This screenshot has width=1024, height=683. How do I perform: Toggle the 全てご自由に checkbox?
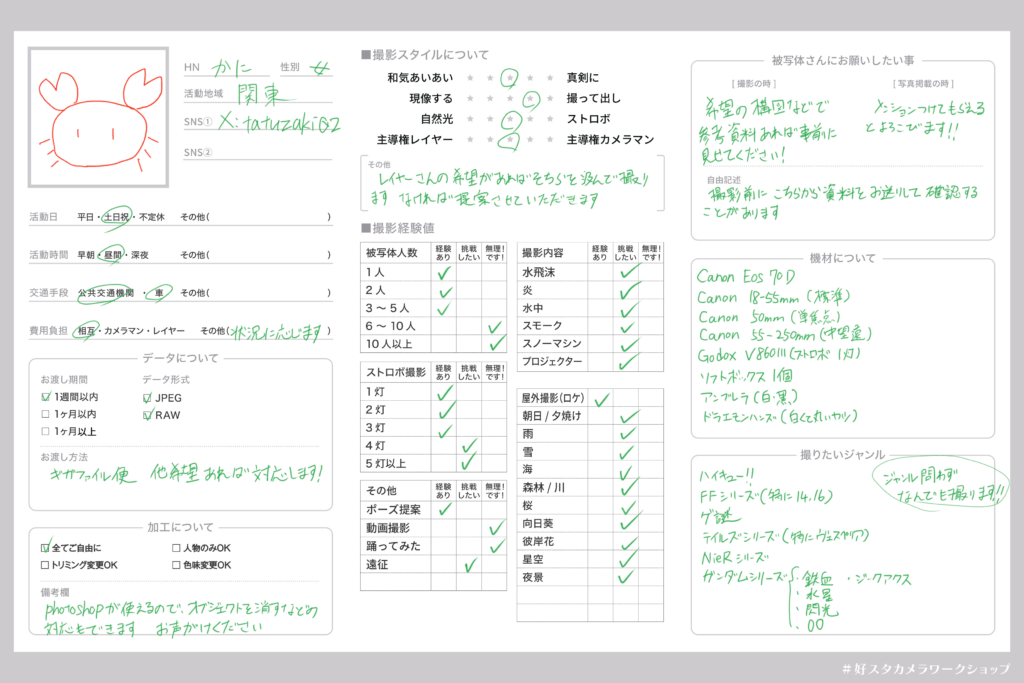click(45, 548)
